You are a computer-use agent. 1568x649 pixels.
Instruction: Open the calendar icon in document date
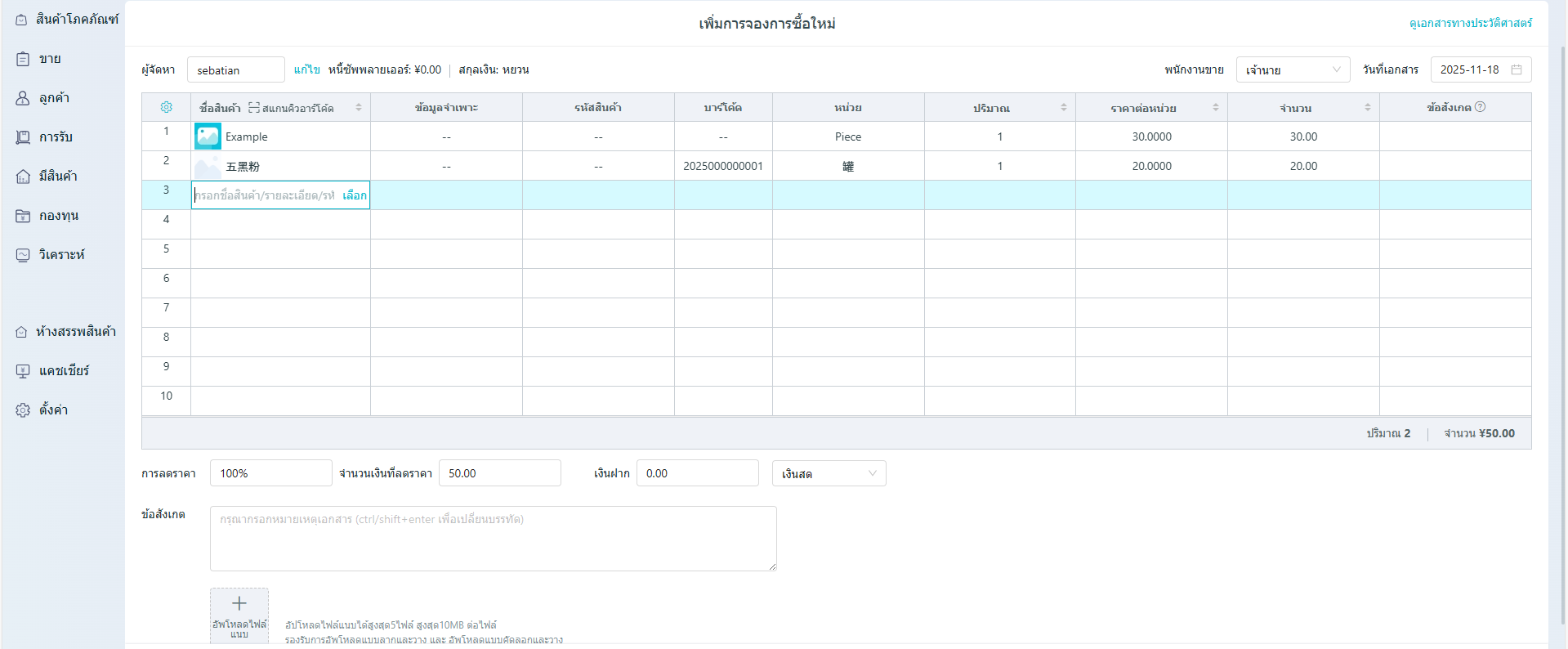[1517, 69]
